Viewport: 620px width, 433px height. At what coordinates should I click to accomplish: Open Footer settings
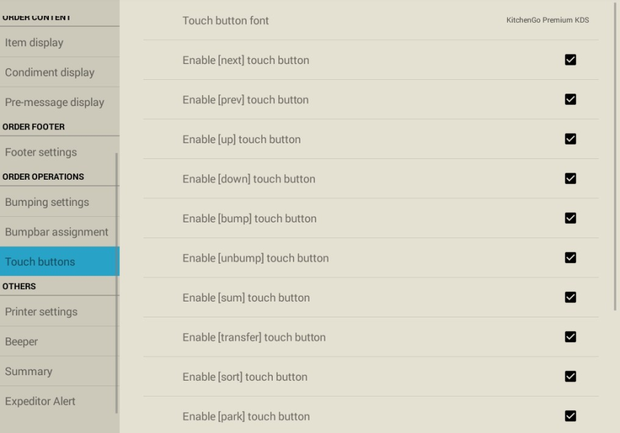click(59, 152)
